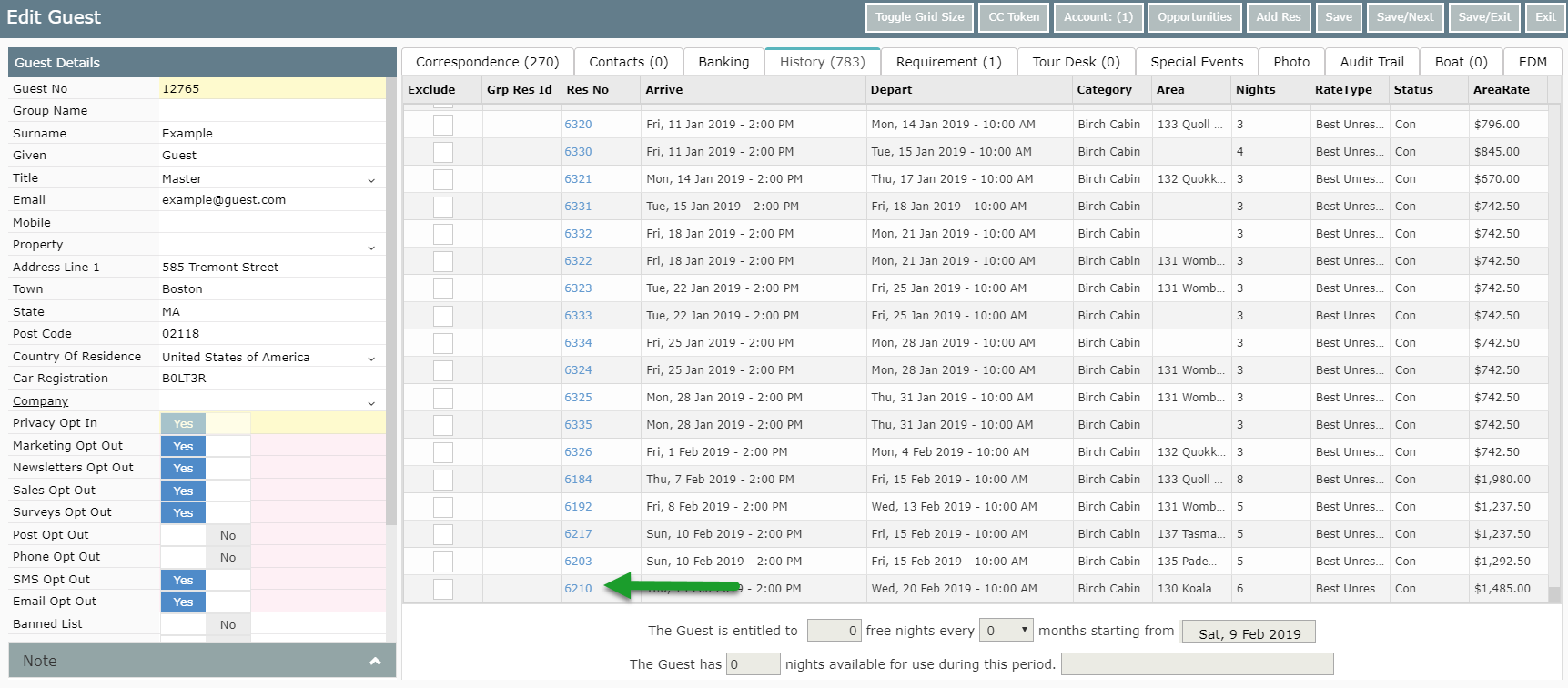Toggle Phone Opt Out switch
This screenshot has height=688, width=1568.
click(206, 557)
